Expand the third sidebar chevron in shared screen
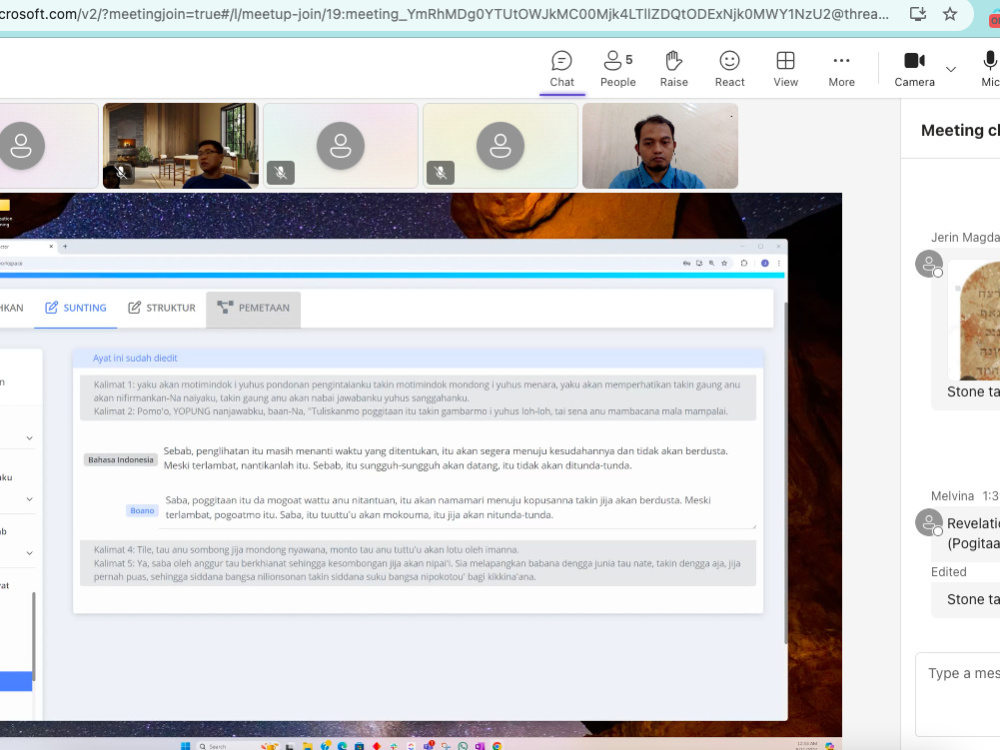This screenshot has height=750, width=1000. 29,553
